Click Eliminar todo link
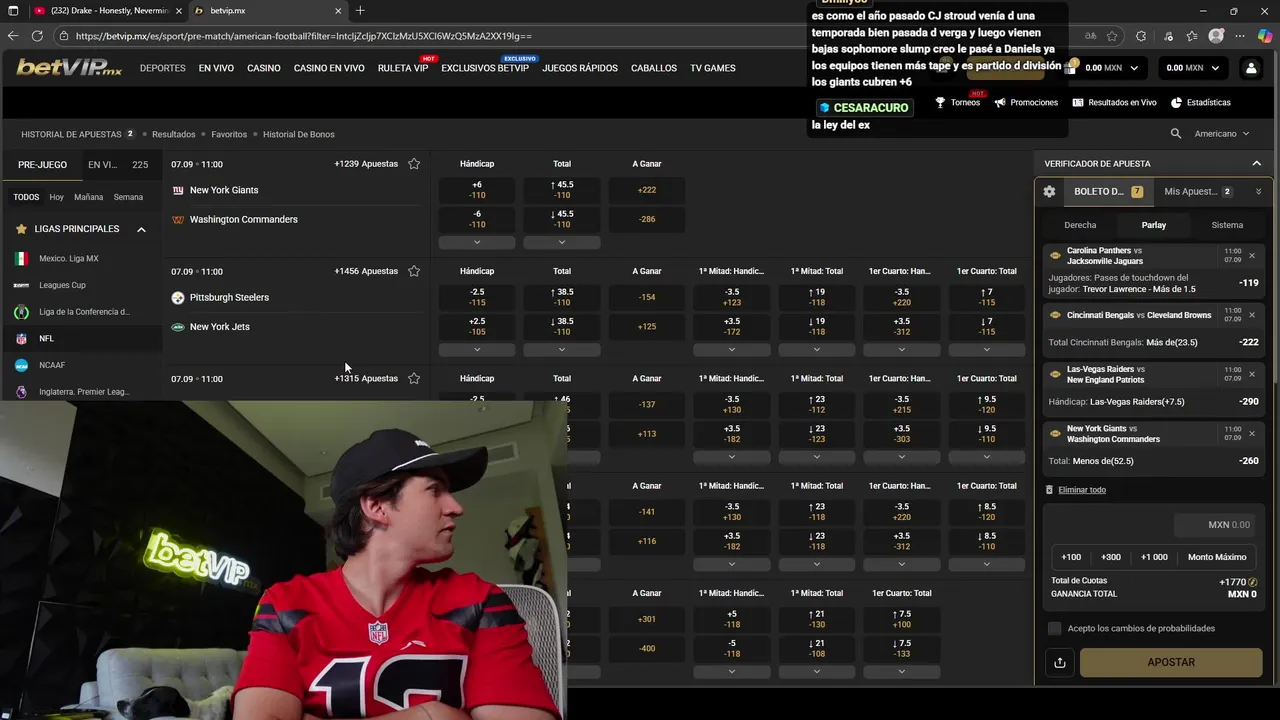 1082,490
